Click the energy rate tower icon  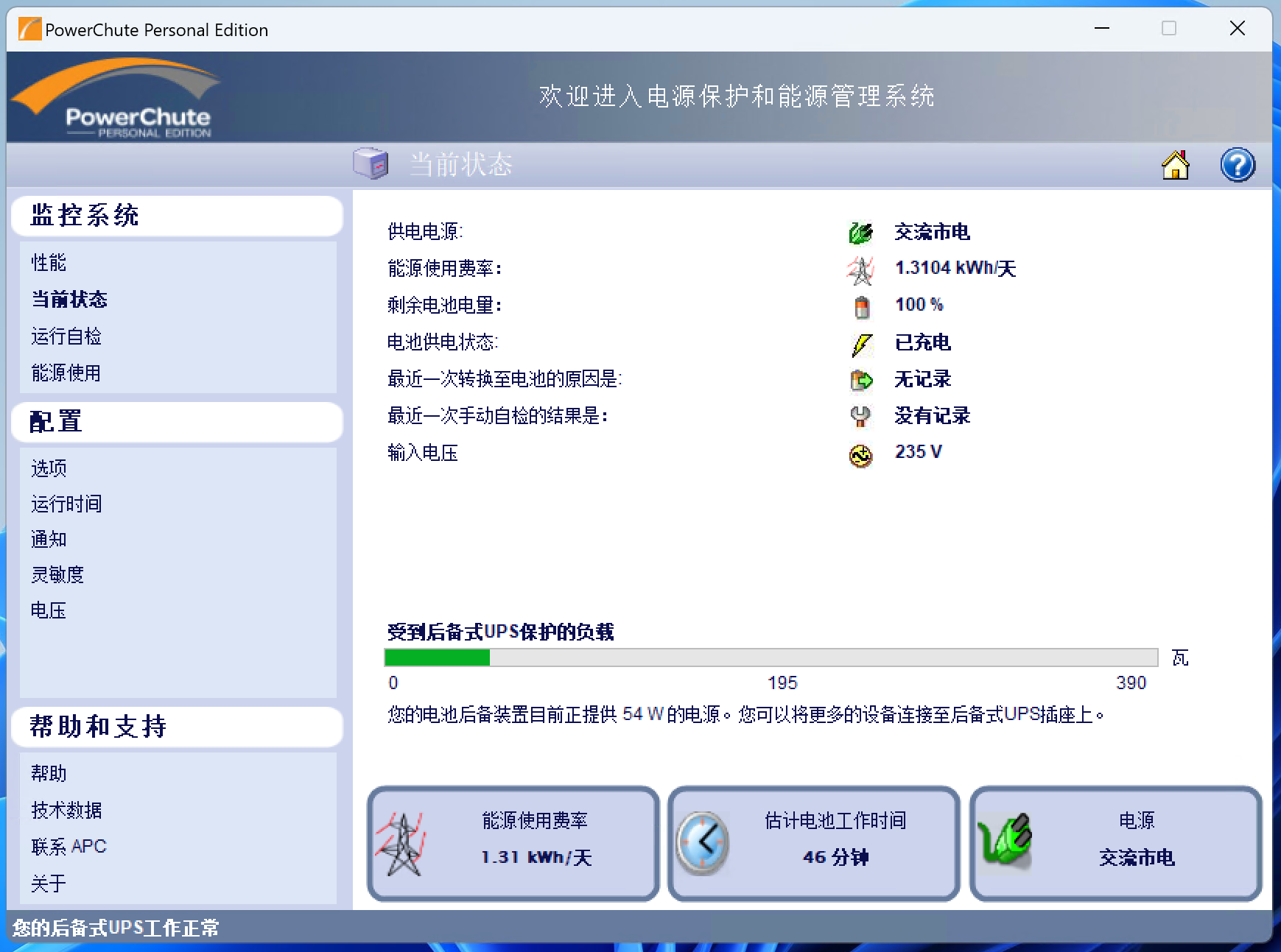pyautogui.click(x=861, y=269)
